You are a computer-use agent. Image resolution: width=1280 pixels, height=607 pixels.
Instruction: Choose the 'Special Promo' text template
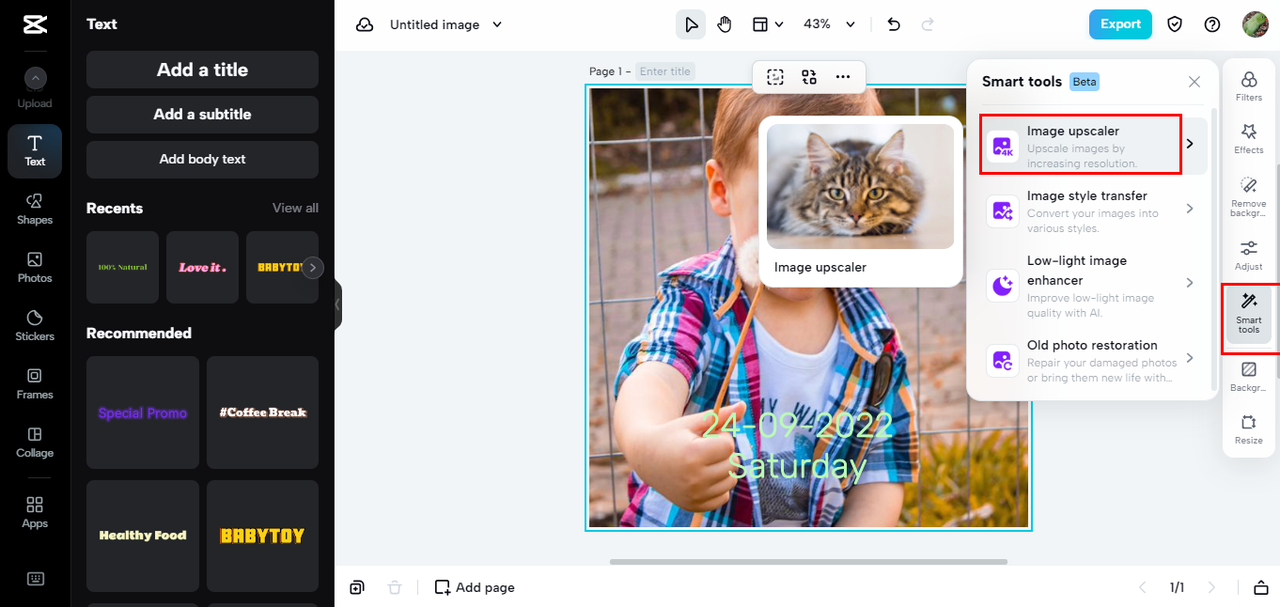point(142,412)
